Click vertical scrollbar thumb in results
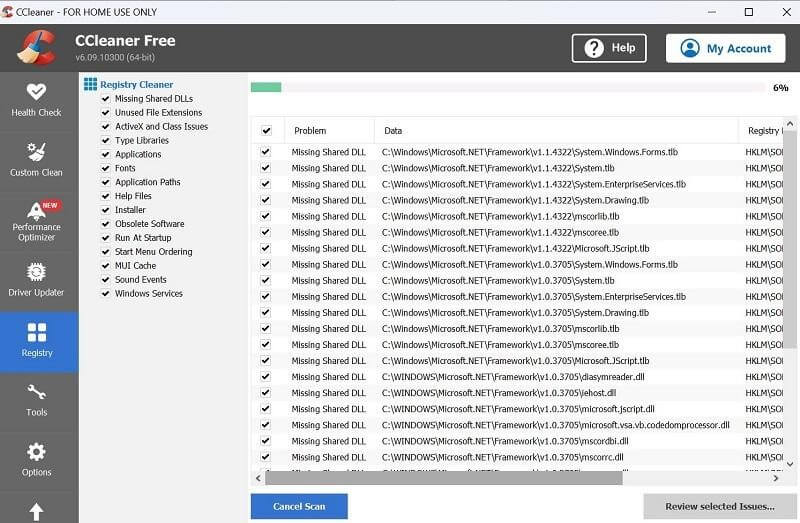This screenshot has height=523, width=800. (x=790, y=240)
